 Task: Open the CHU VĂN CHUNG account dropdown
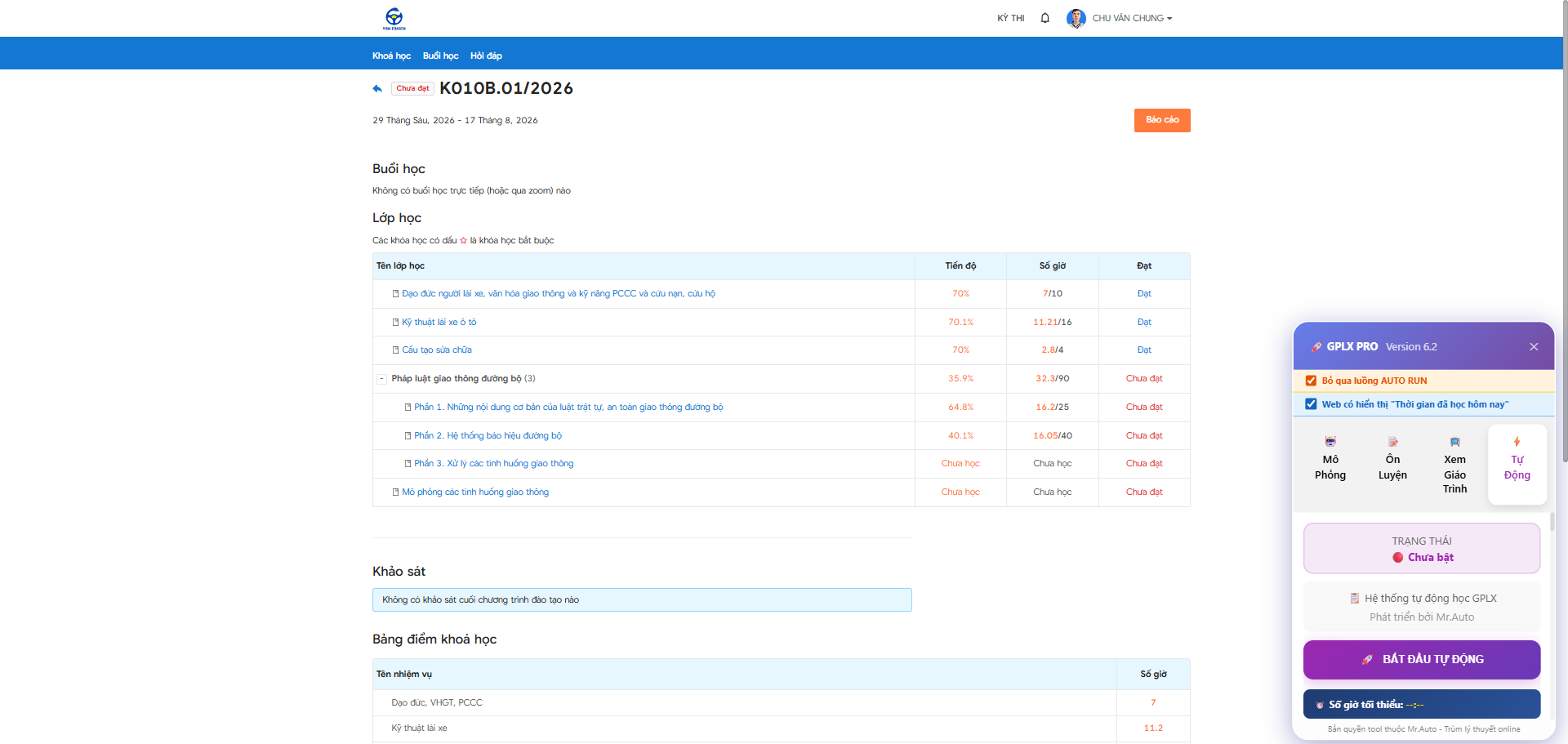tap(1132, 18)
